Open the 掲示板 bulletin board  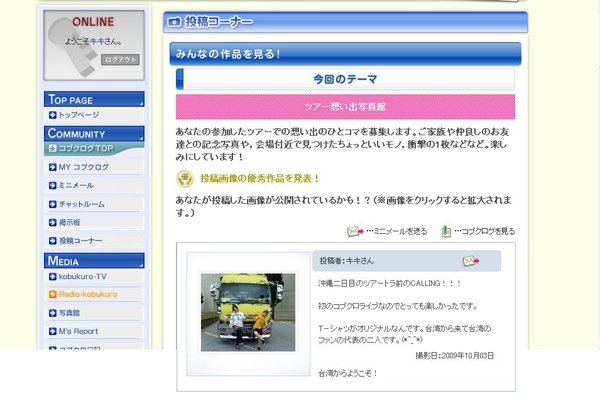coord(69,223)
